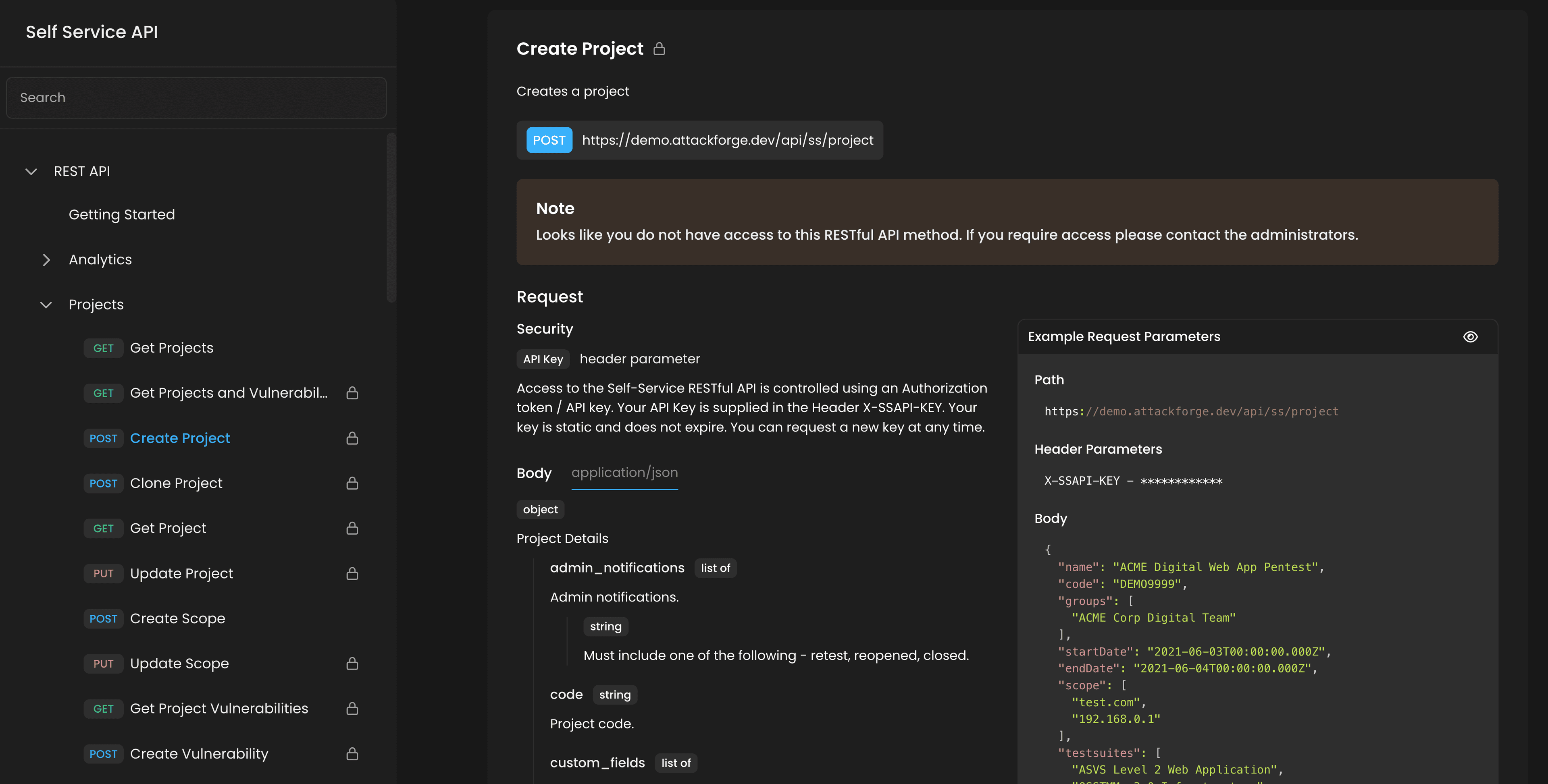Click 'list of' badge next to custom_fields
The image size is (1548, 784).
coord(676,763)
